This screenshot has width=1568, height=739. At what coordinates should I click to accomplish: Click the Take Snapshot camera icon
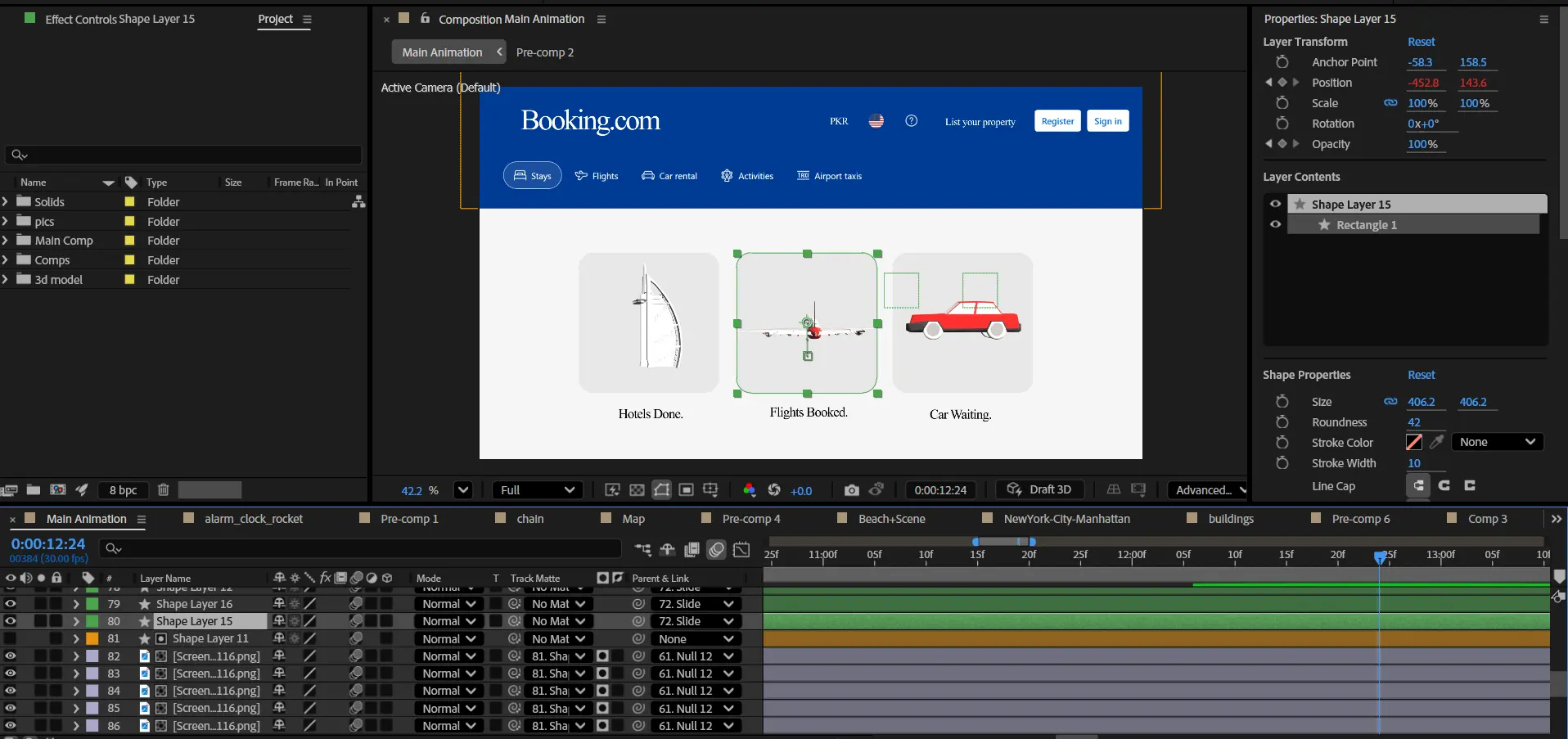(x=851, y=490)
